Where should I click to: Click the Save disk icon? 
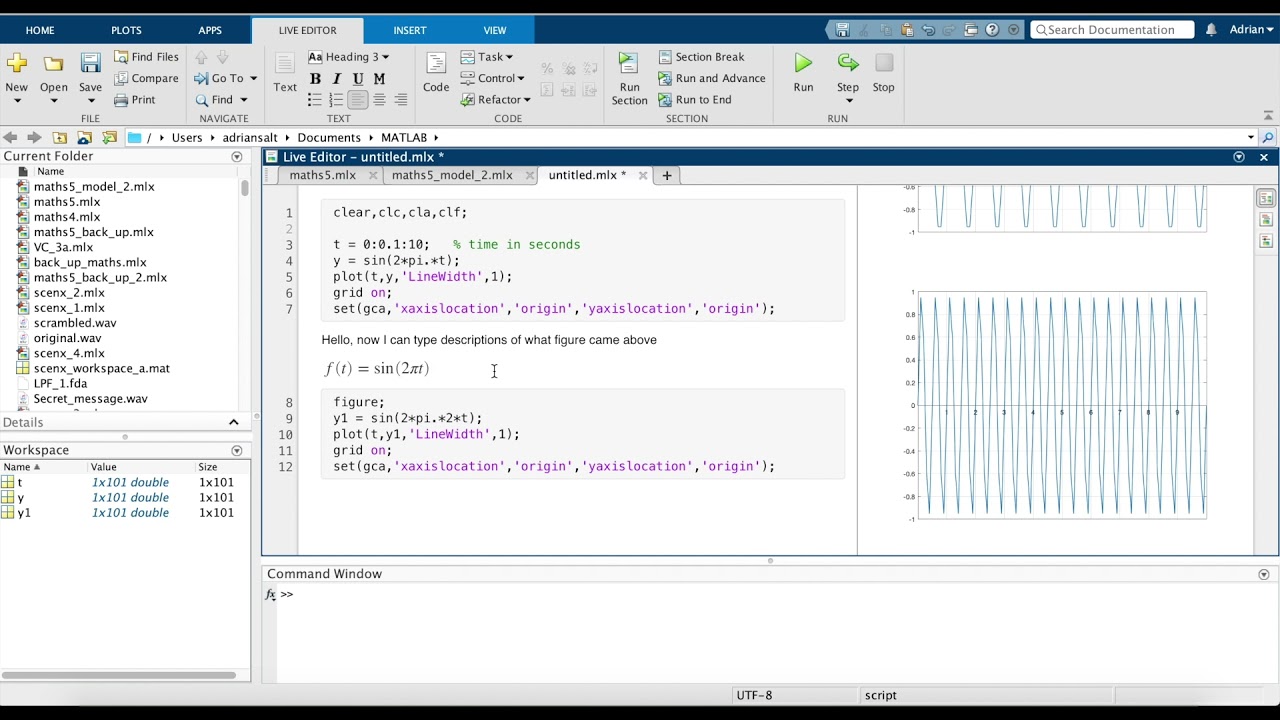[90, 64]
